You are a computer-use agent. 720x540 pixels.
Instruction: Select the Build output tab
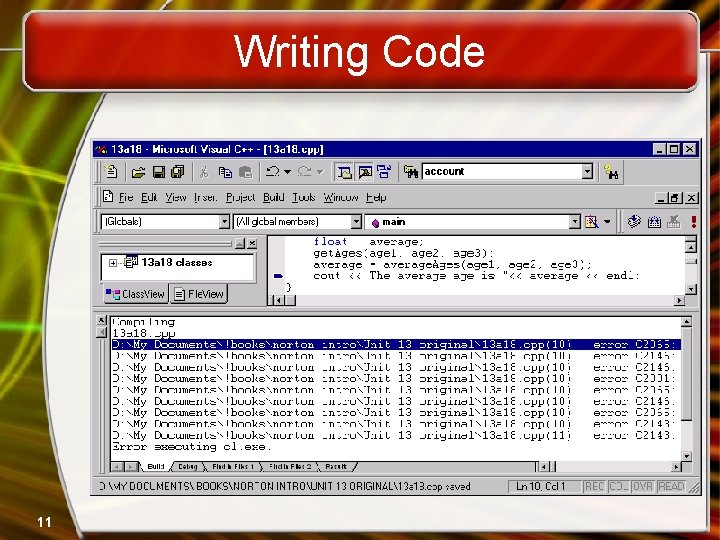(156, 467)
